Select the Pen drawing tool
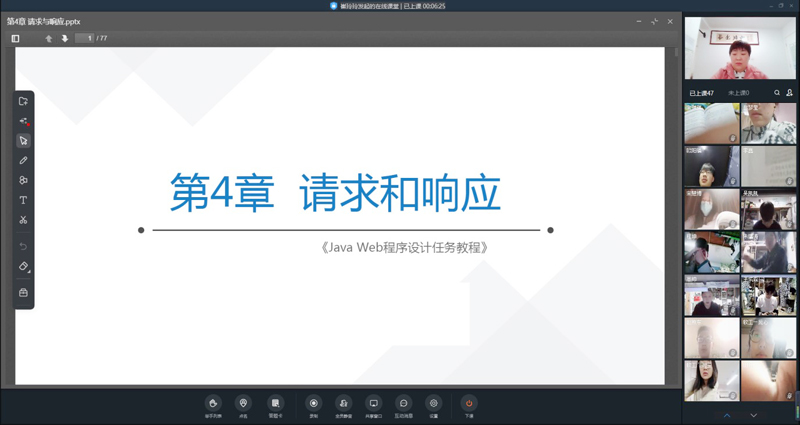The image size is (800, 425). click(23, 160)
